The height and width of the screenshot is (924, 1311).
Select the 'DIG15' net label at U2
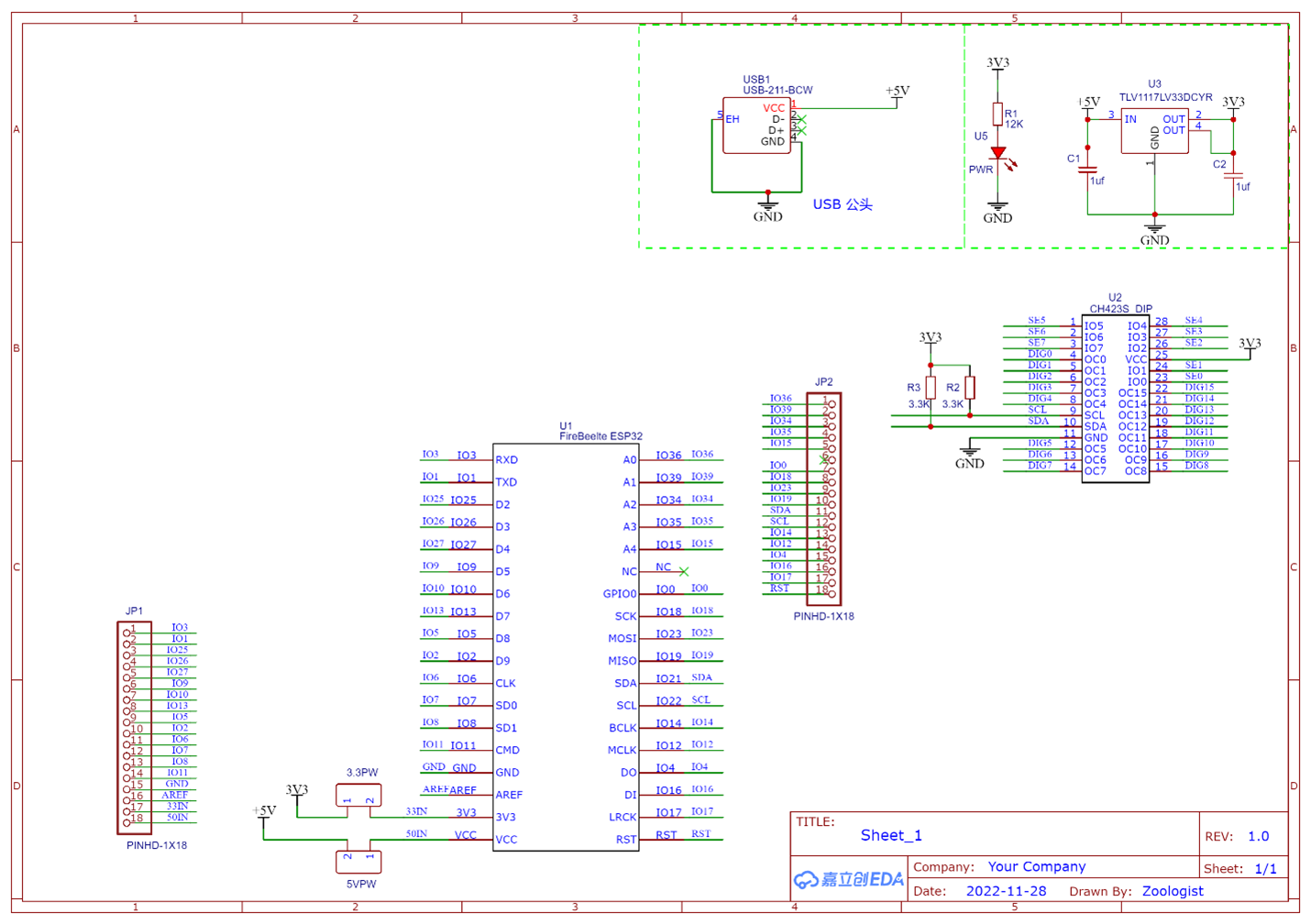coord(1199,388)
